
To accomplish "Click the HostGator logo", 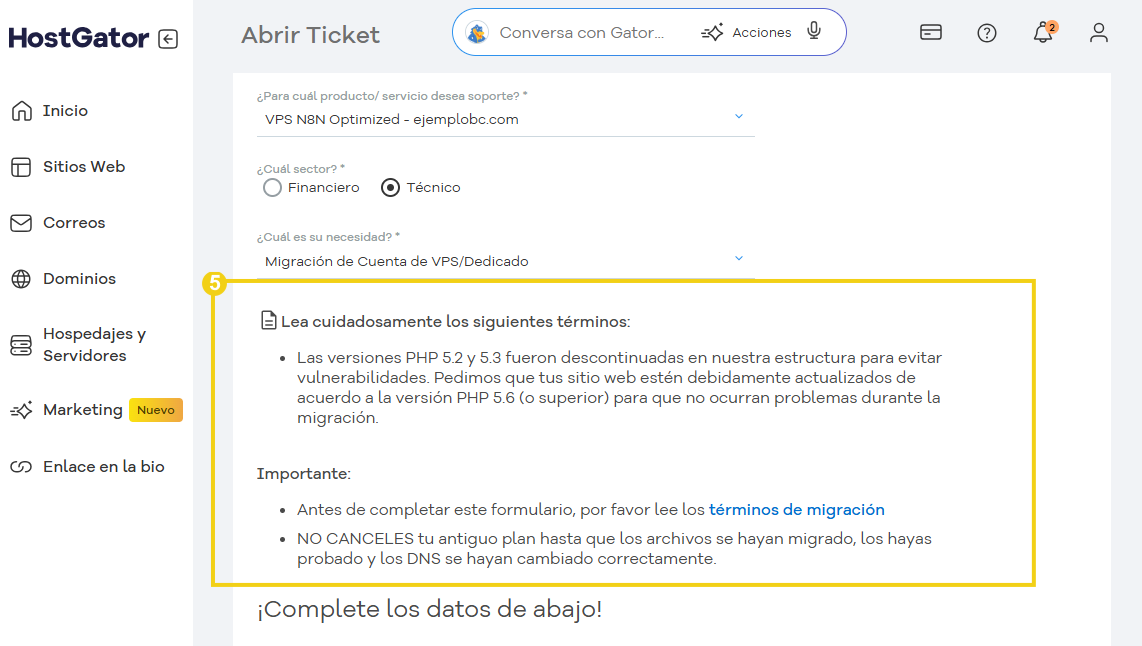I will 76,37.
